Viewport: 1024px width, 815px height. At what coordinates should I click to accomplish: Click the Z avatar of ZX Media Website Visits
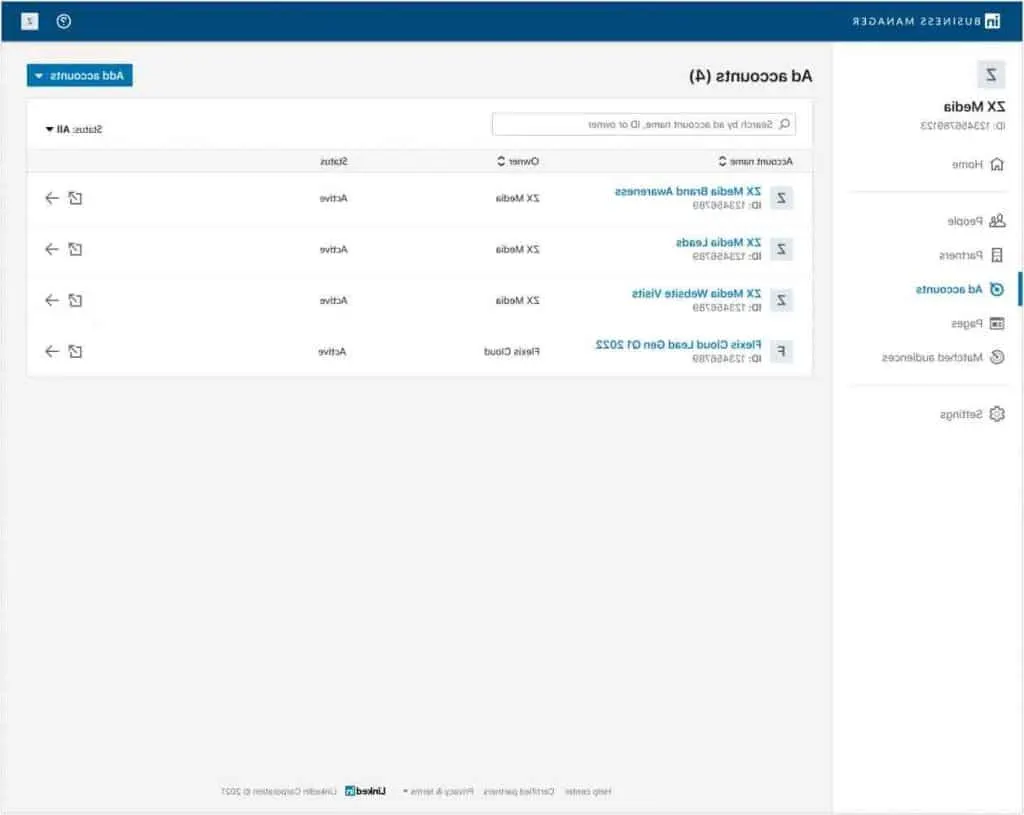coord(781,300)
